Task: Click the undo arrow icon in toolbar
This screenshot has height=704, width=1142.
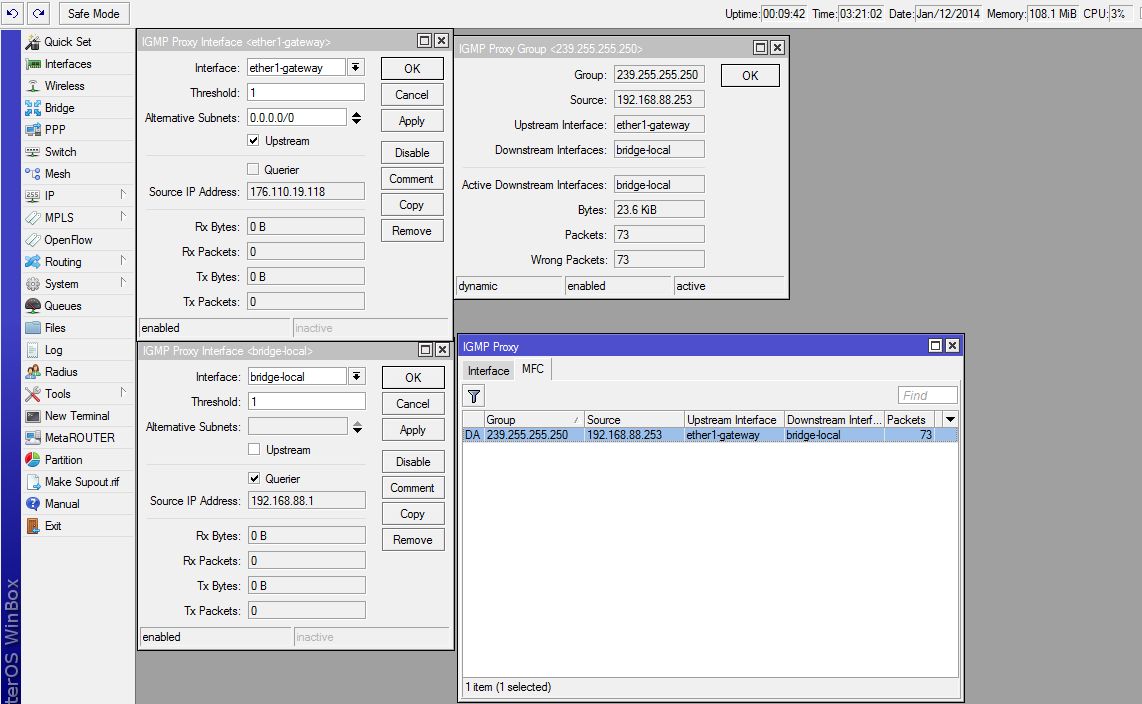Action: [x=12, y=13]
